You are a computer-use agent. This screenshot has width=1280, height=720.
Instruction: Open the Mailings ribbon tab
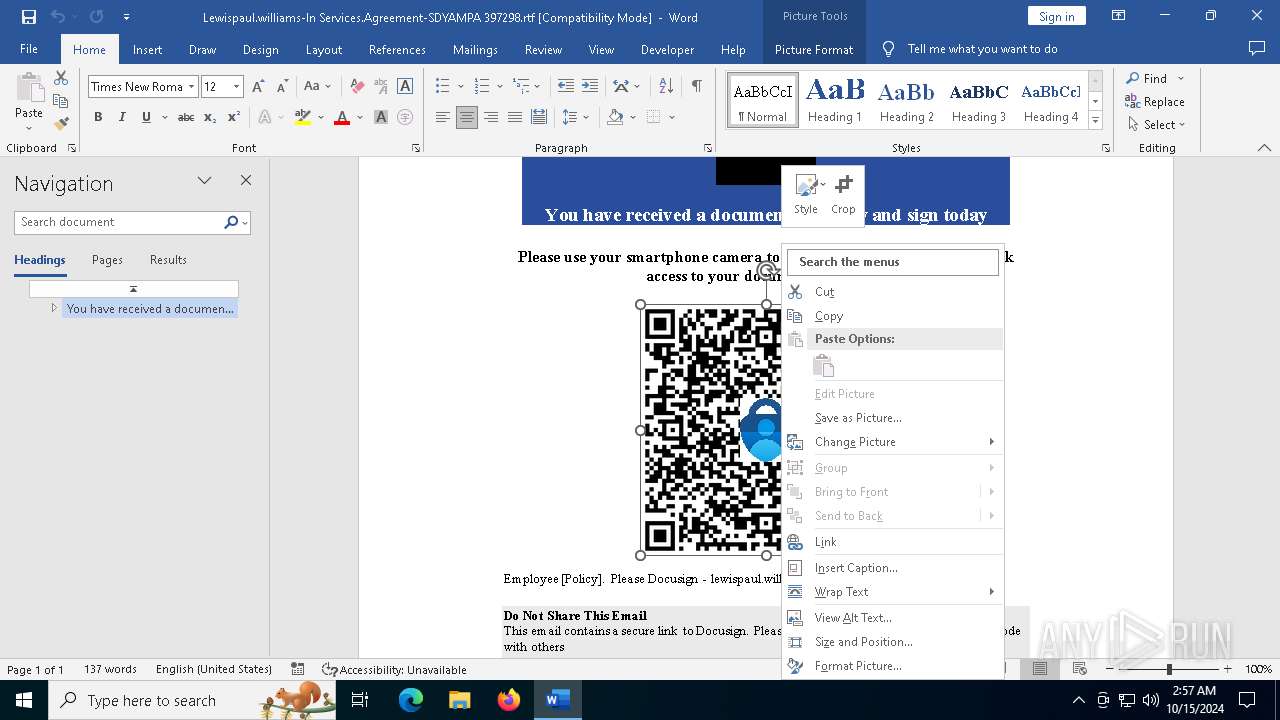click(475, 49)
